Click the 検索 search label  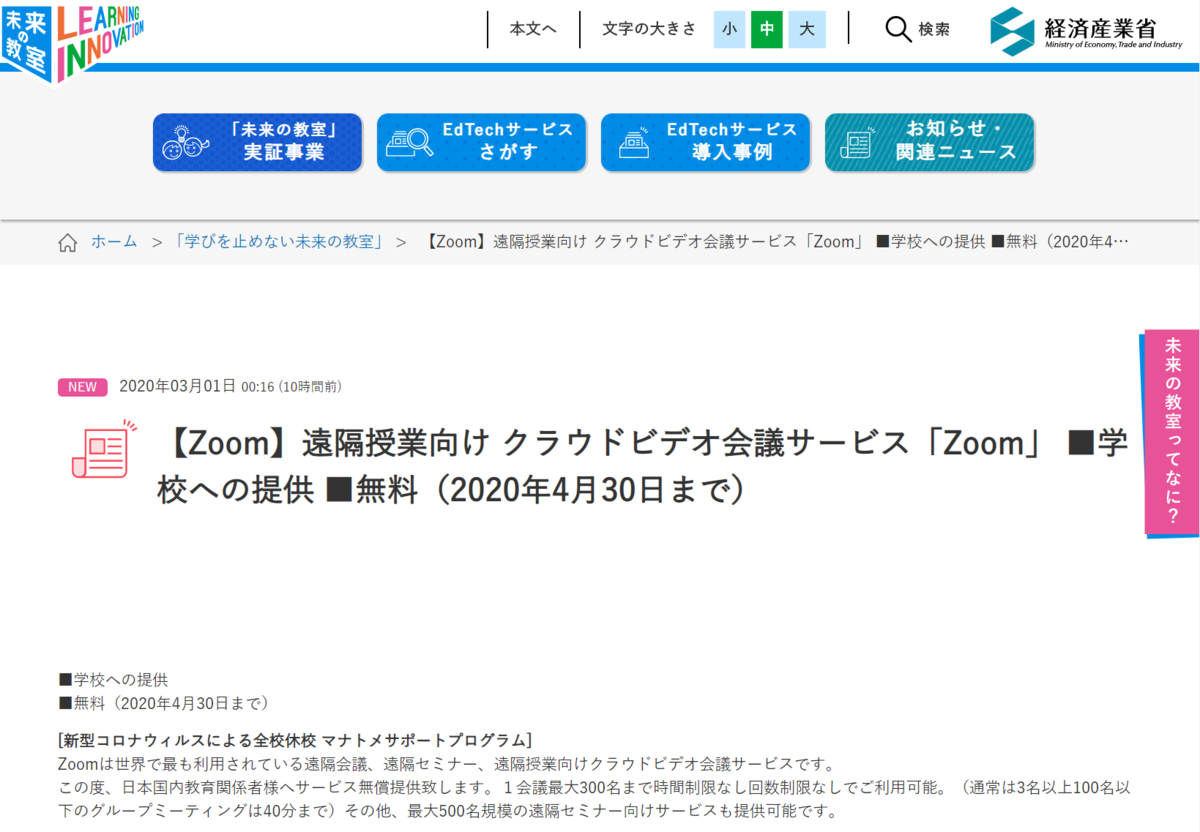click(x=934, y=29)
